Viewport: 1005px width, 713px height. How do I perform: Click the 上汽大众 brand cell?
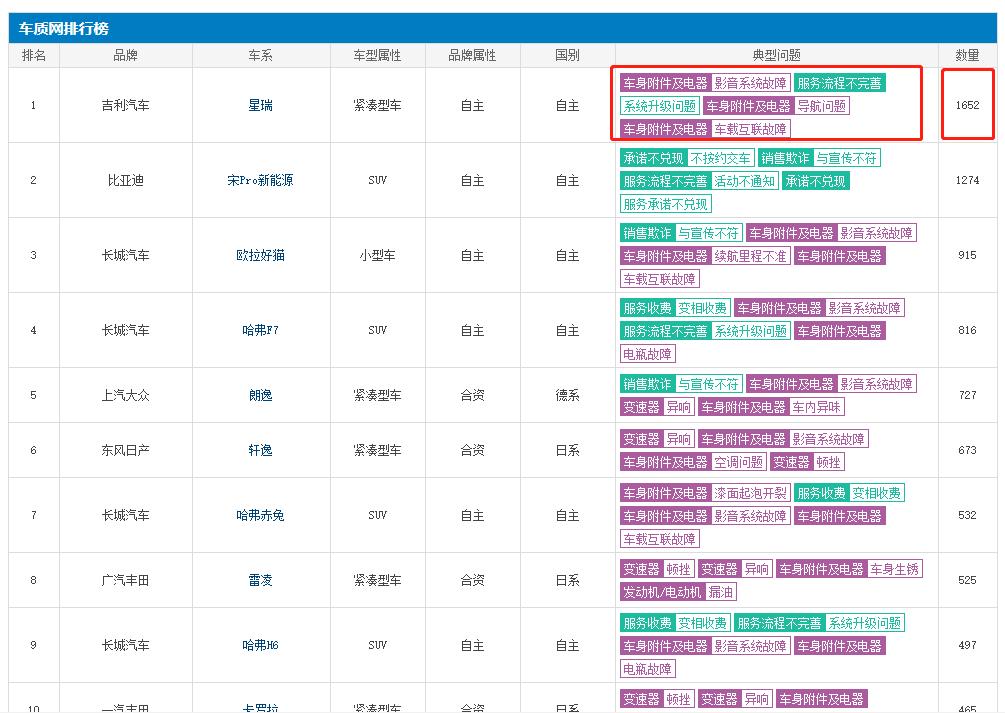tap(126, 395)
